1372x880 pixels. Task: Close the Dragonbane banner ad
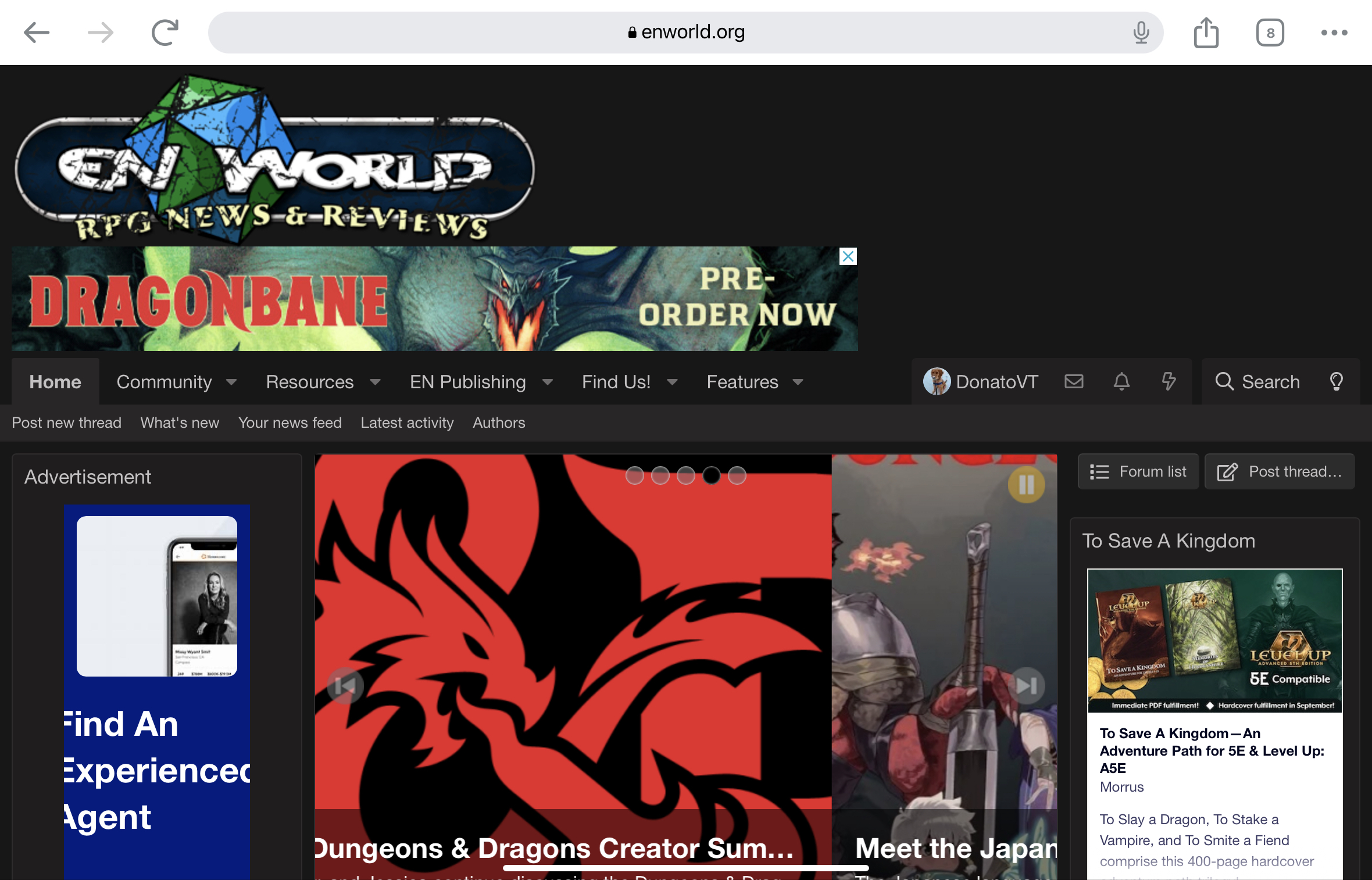pos(848,256)
